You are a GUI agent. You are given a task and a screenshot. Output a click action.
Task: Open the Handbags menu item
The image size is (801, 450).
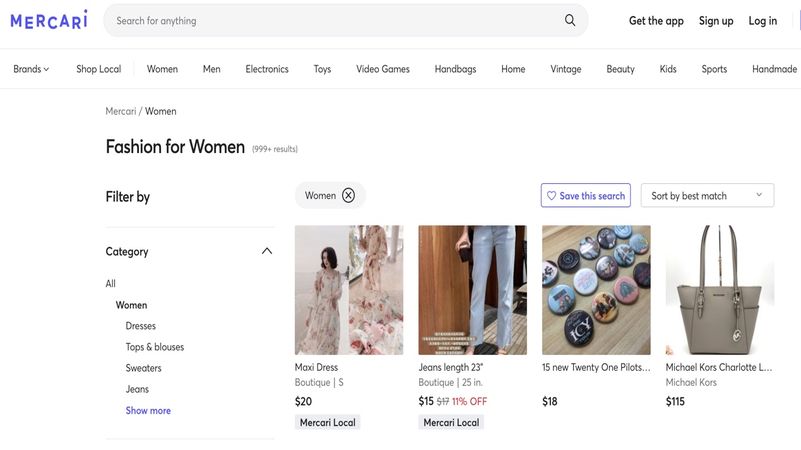tap(455, 69)
